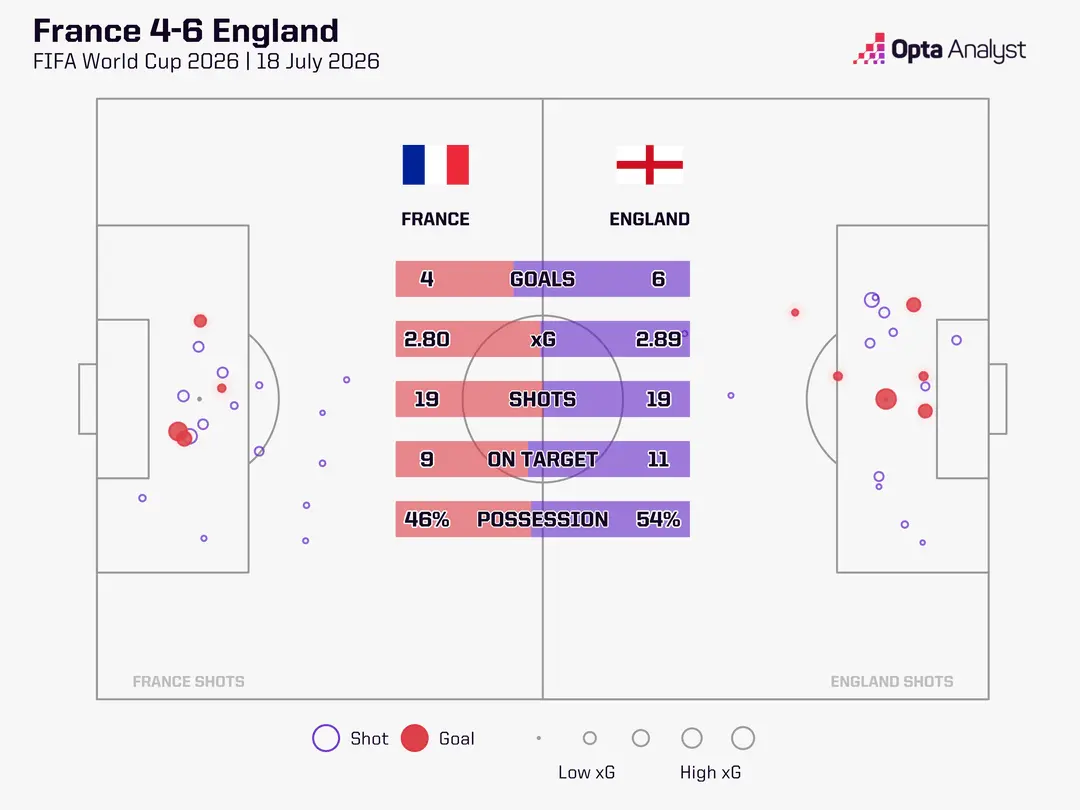
Task: Select the purple Shot legend circle
Action: 326,738
